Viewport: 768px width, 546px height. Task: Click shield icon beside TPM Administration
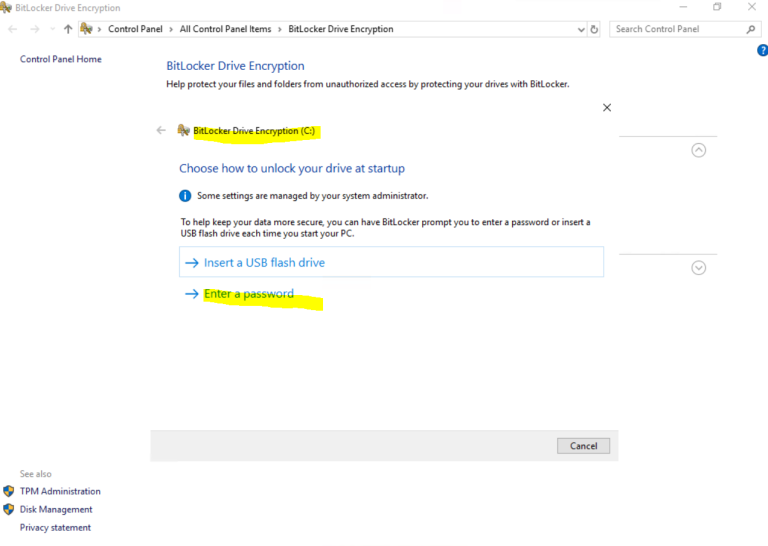coord(9,491)
